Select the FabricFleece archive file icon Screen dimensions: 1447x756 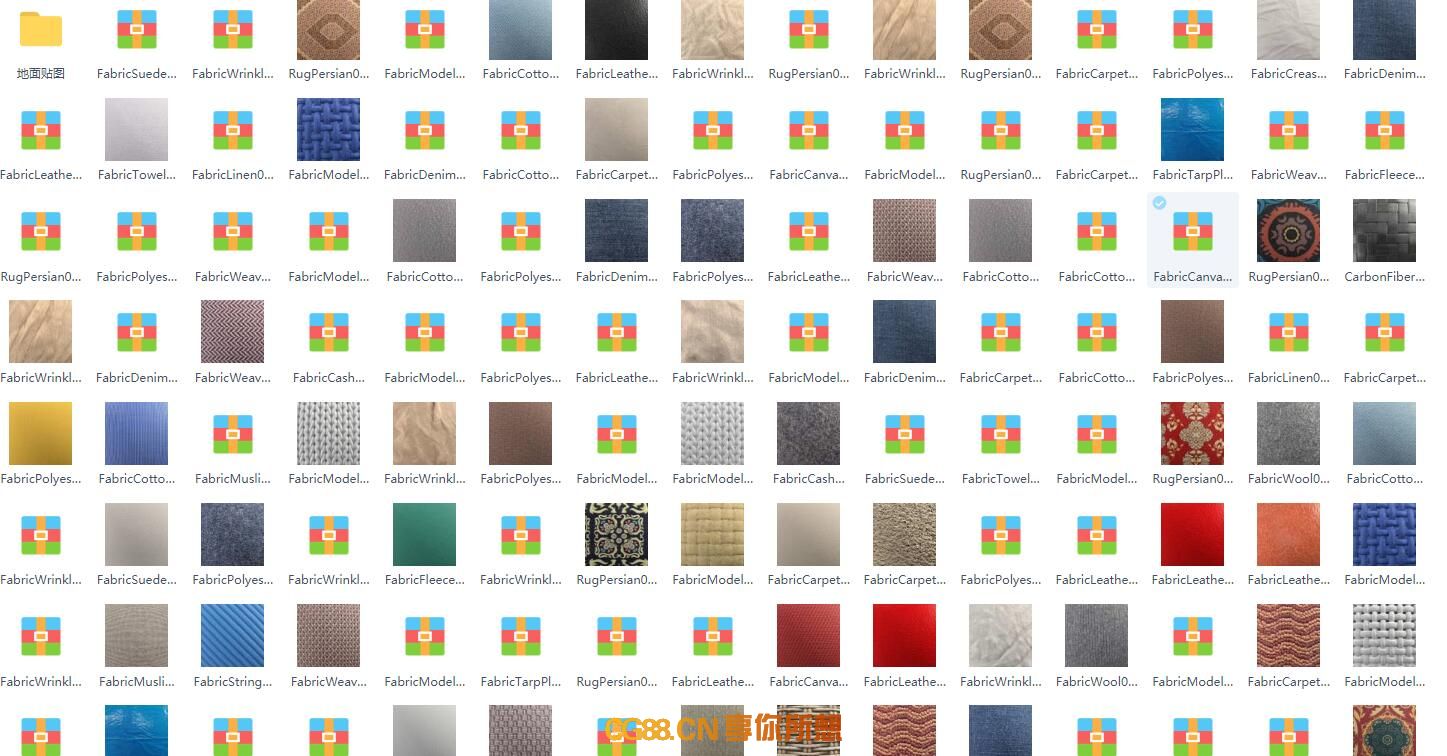coord(1384,130)
